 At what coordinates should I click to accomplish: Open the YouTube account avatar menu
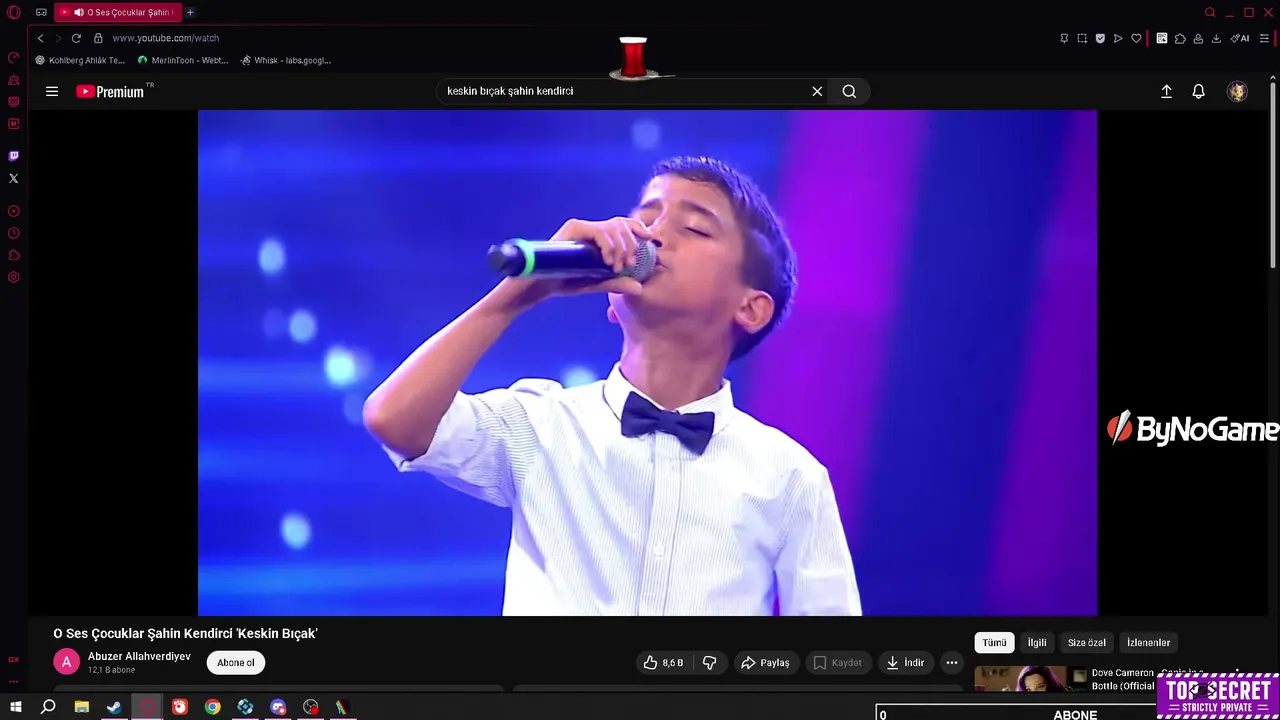1237,91
